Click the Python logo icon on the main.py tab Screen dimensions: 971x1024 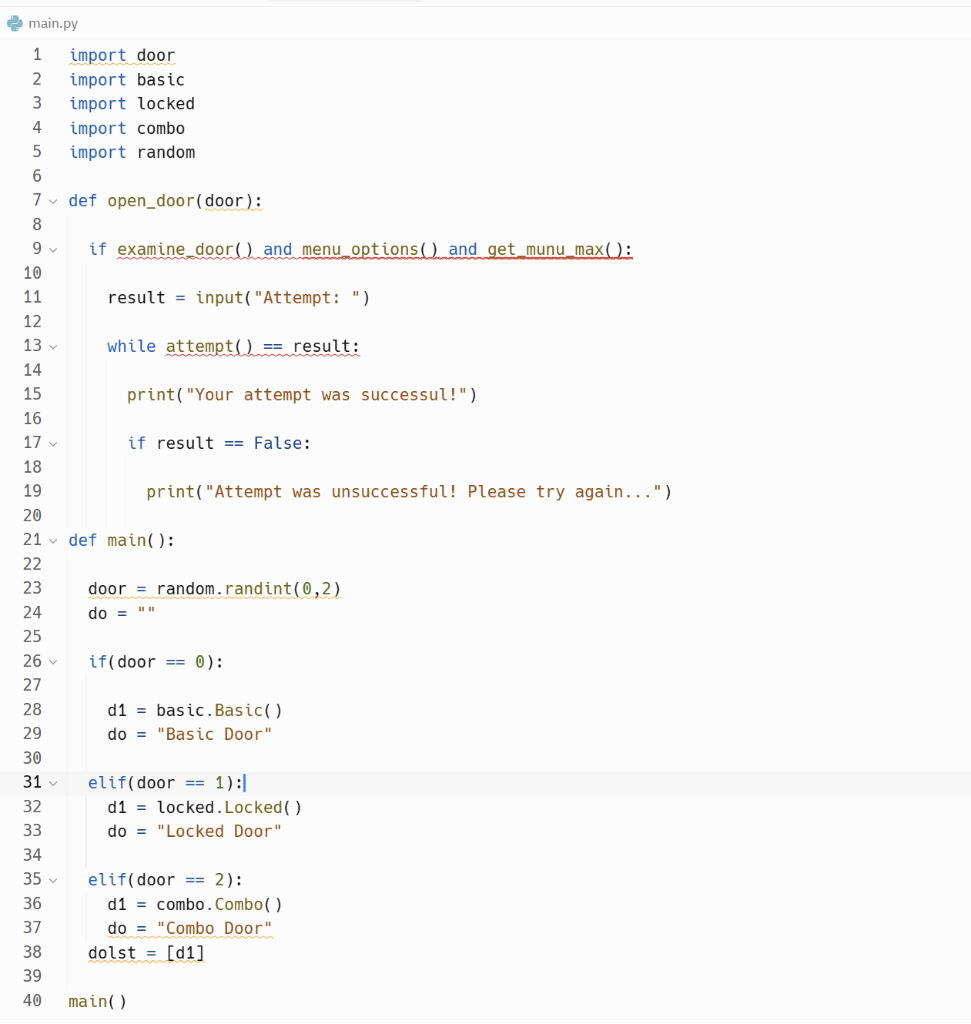(14, 22)
